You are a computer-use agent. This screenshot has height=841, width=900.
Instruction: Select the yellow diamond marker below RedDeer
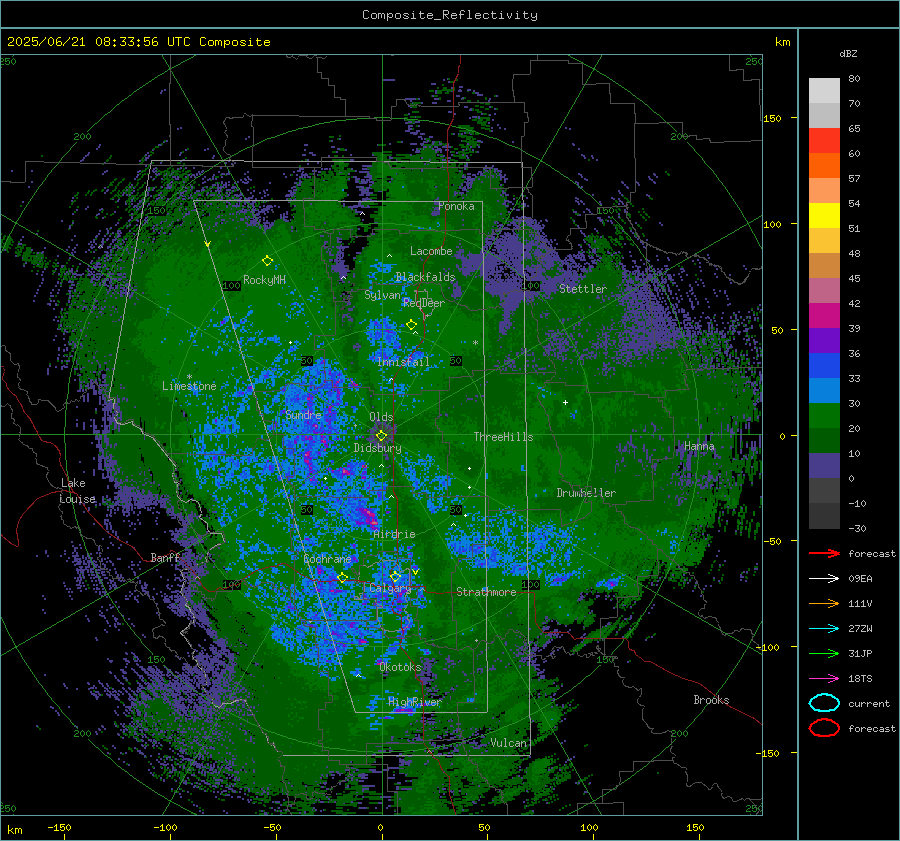click(411, 325)
